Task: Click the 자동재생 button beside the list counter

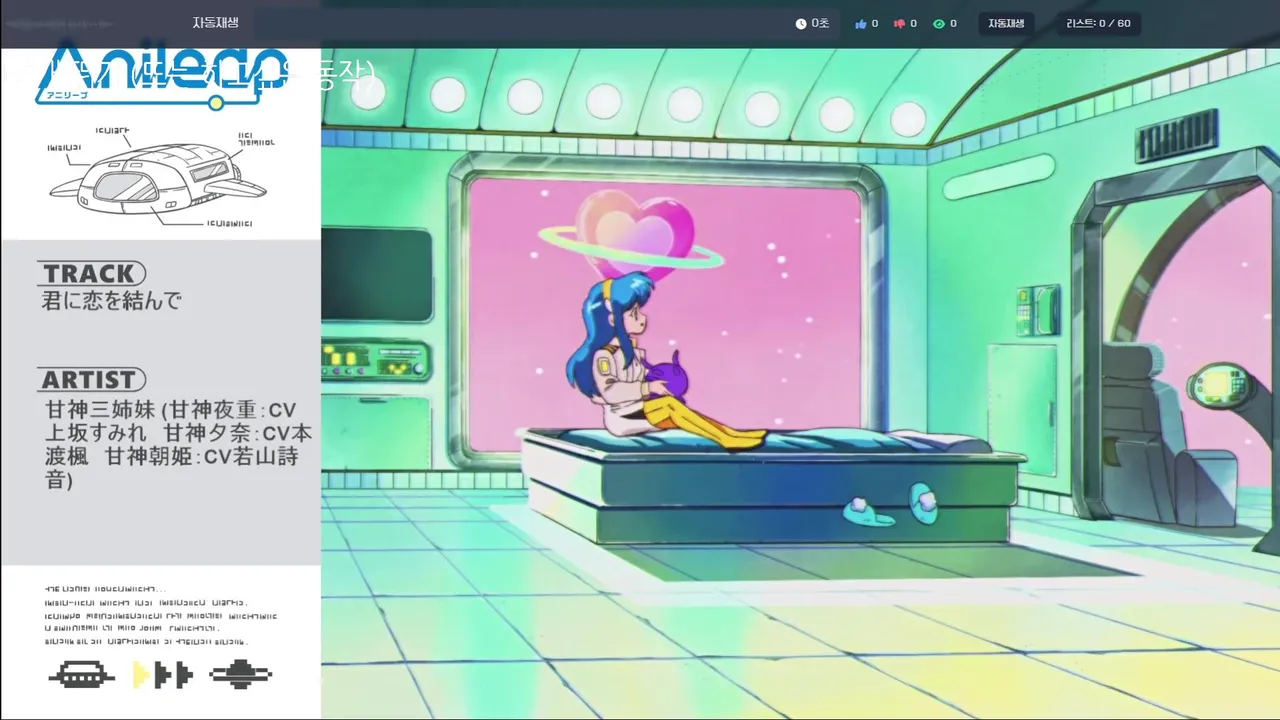Action: (x=1006, y=23)
